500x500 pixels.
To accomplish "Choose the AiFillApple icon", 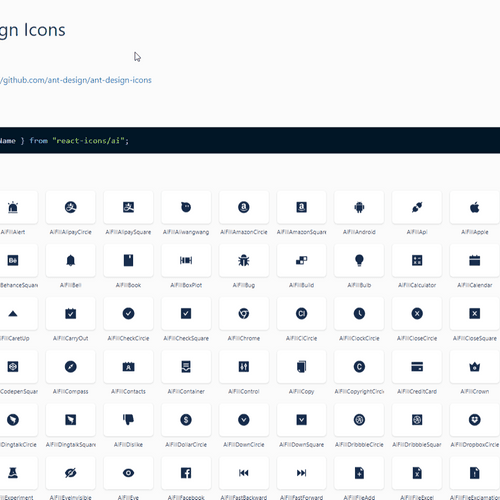I will click(x=475, y=207).
